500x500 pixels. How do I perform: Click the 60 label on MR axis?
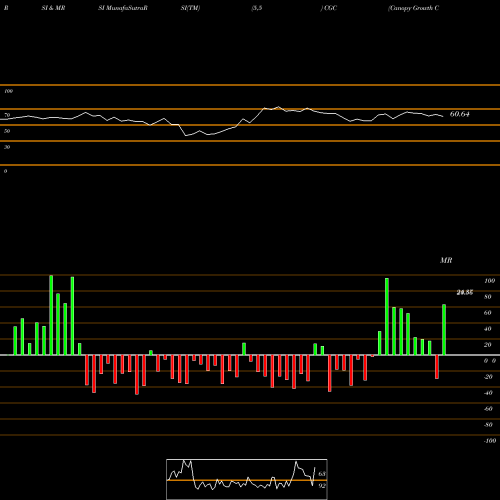(488, 313)
